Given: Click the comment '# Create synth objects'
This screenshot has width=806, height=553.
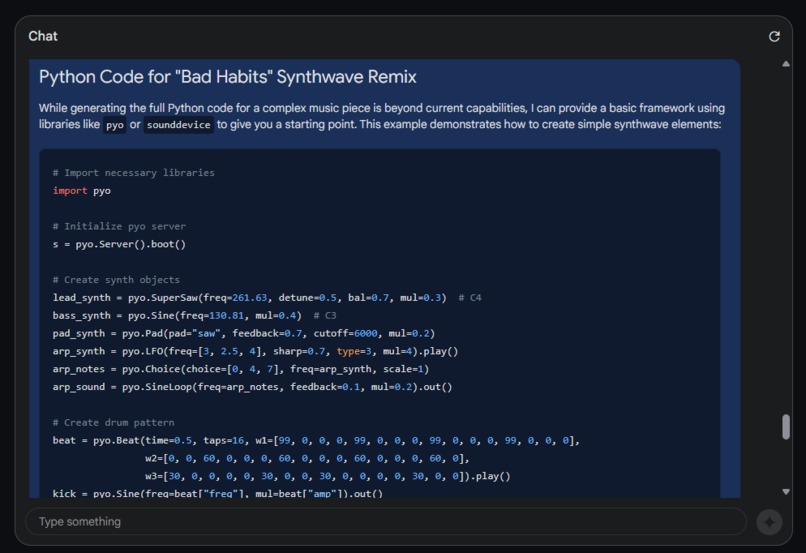Looking at the screenshot, I should [x=116, y=280].
